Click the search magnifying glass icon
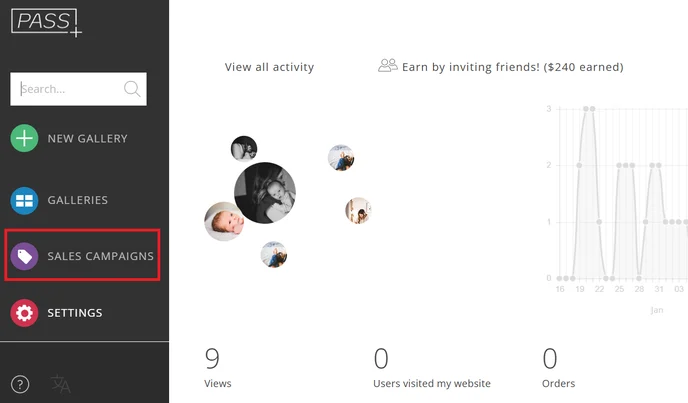 [x=132, y=89]
